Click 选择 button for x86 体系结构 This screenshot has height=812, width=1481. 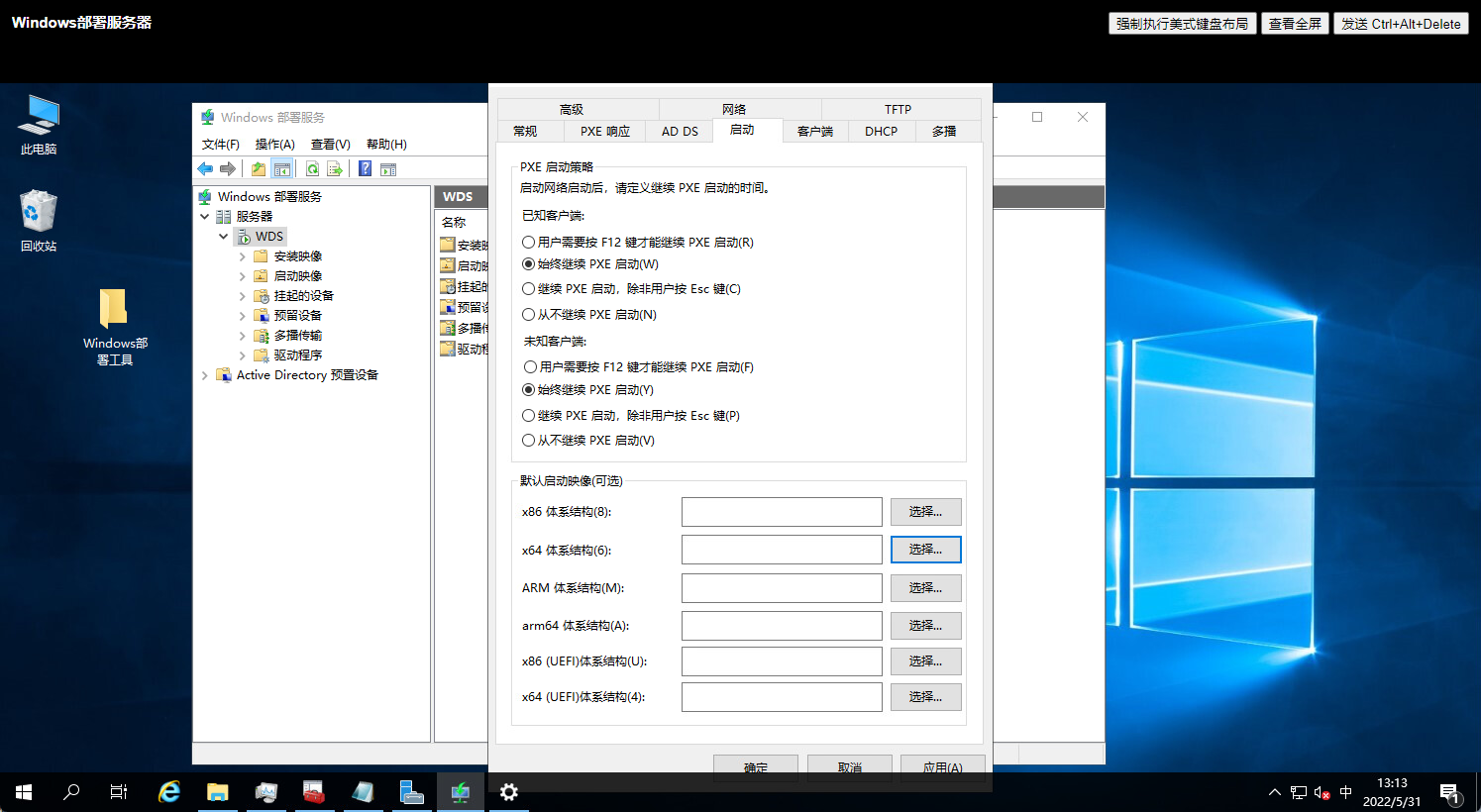click(x=925, y=512)
